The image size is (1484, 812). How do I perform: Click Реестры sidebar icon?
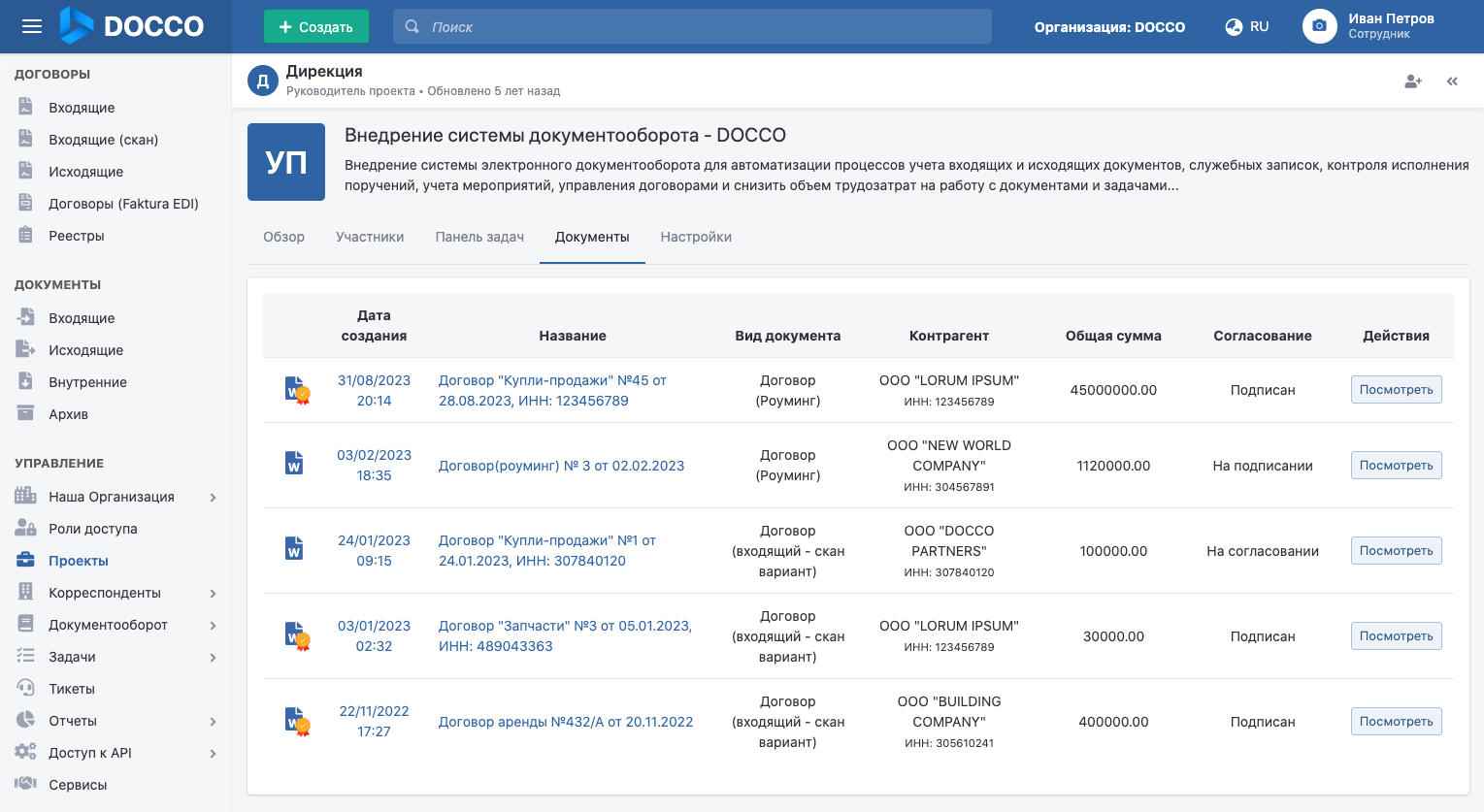26,235
